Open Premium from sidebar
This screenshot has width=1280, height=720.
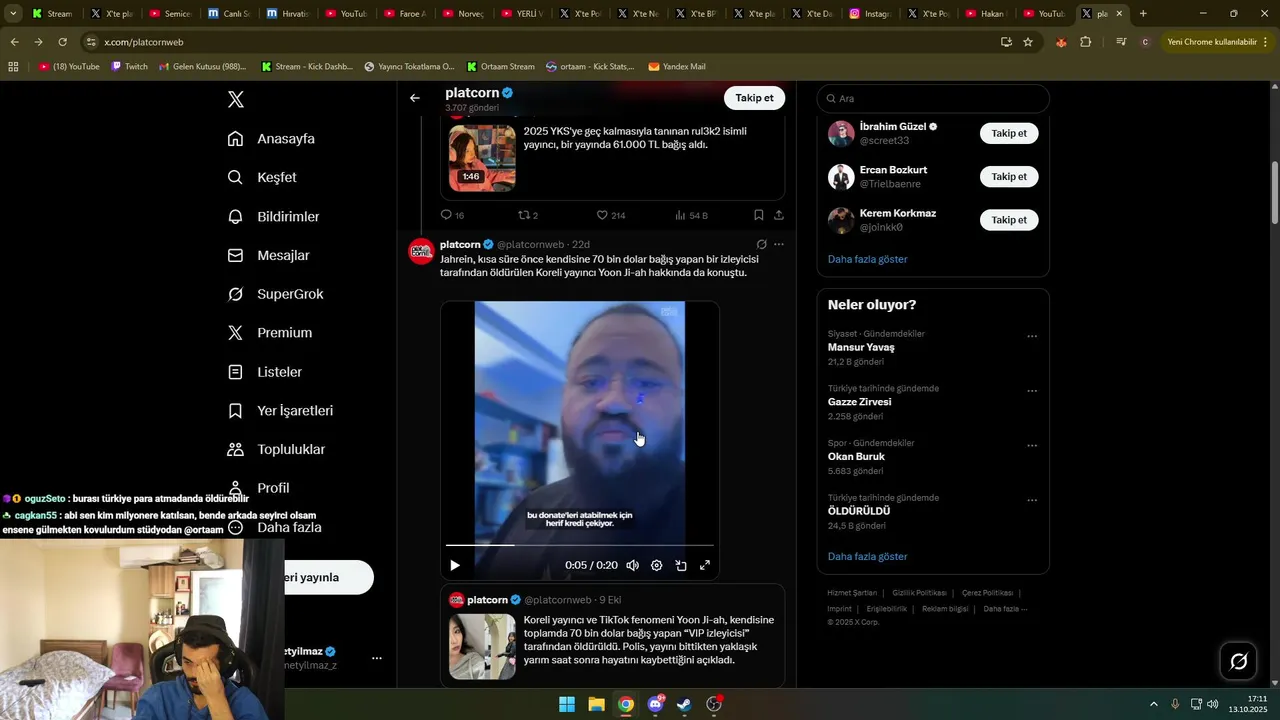point(269,333)
